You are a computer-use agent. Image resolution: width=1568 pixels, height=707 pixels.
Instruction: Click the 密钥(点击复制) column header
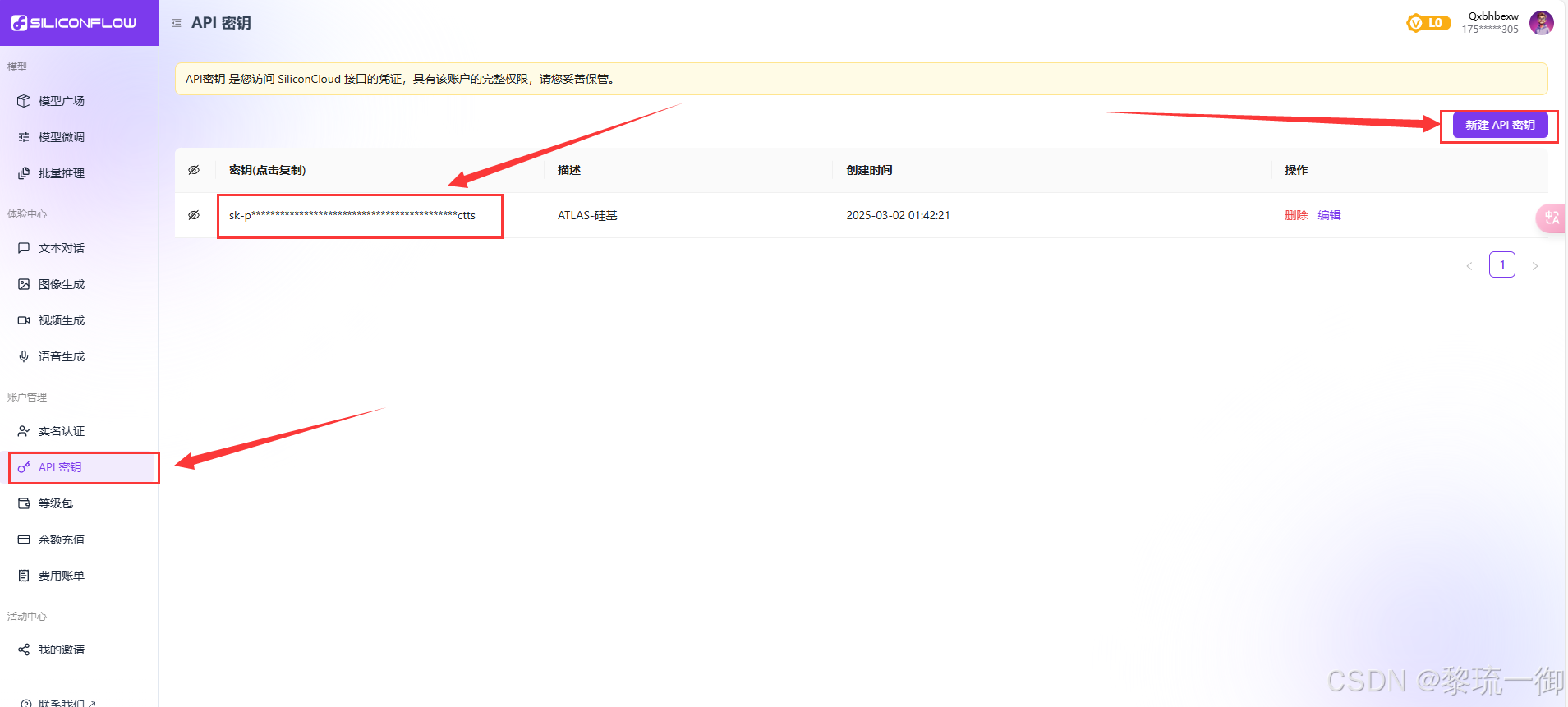coord(267,170)
